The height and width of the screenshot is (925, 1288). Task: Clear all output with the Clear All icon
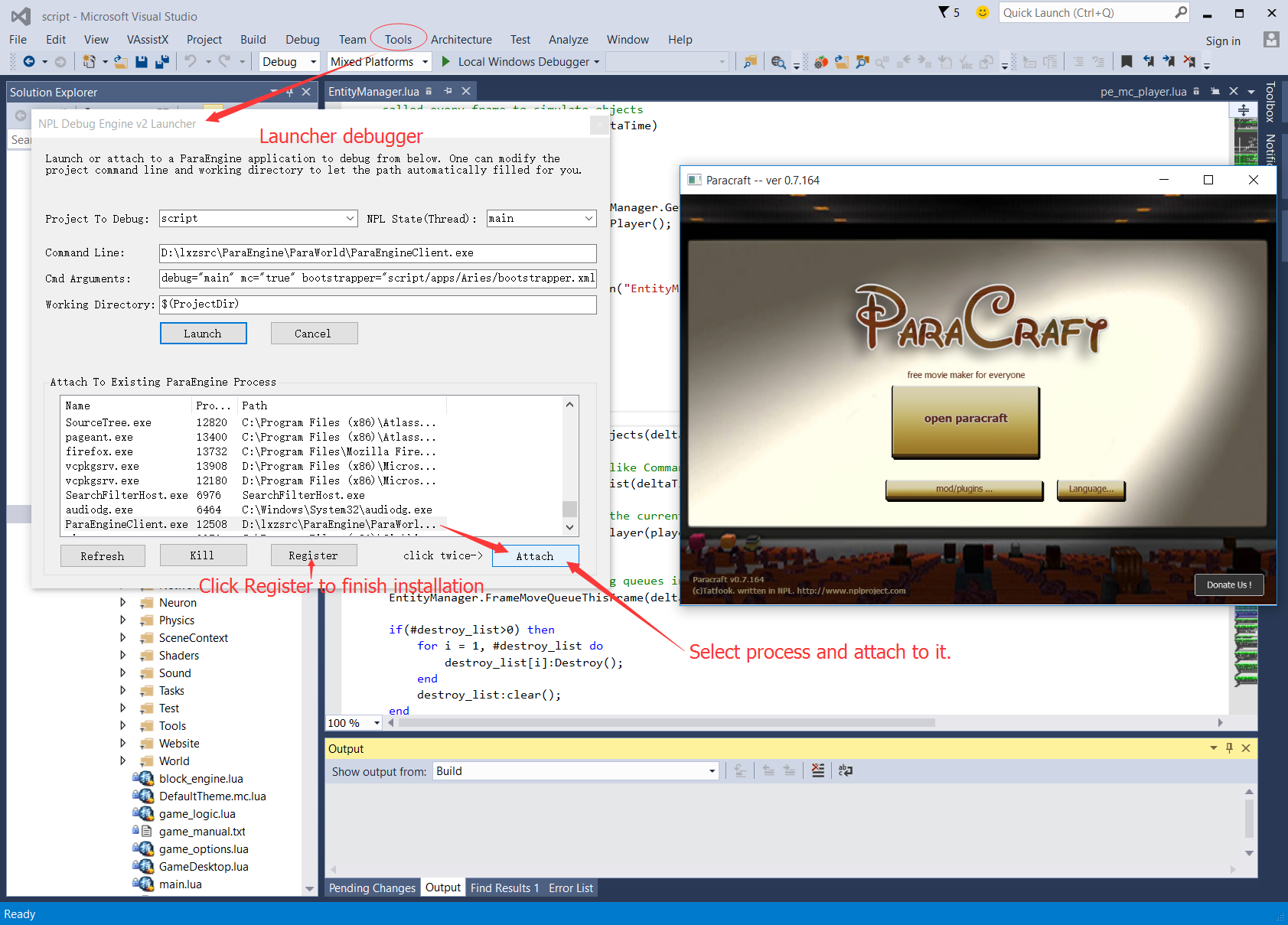coord(818,770)
